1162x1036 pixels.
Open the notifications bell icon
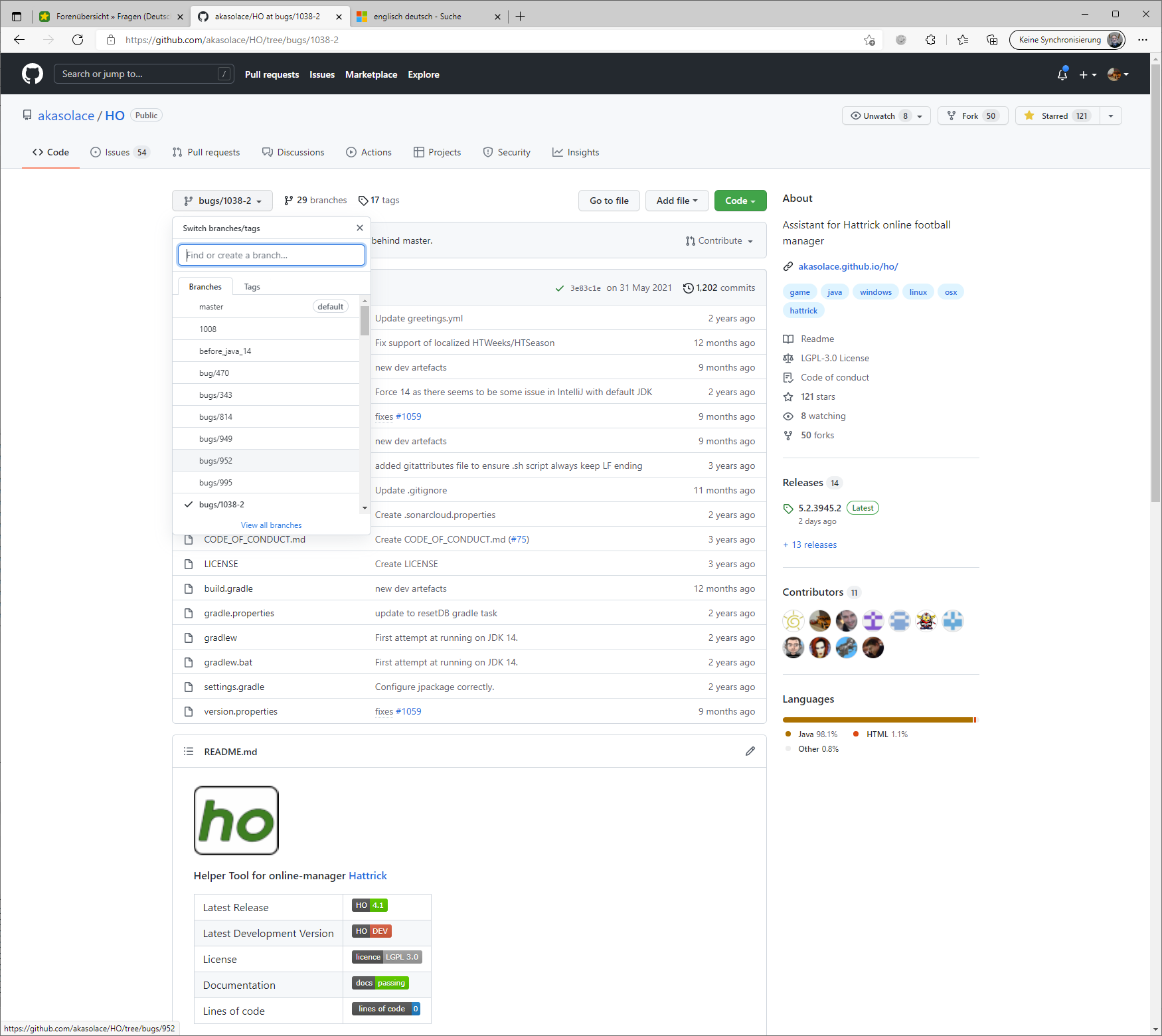click(x=1062, y=74)
